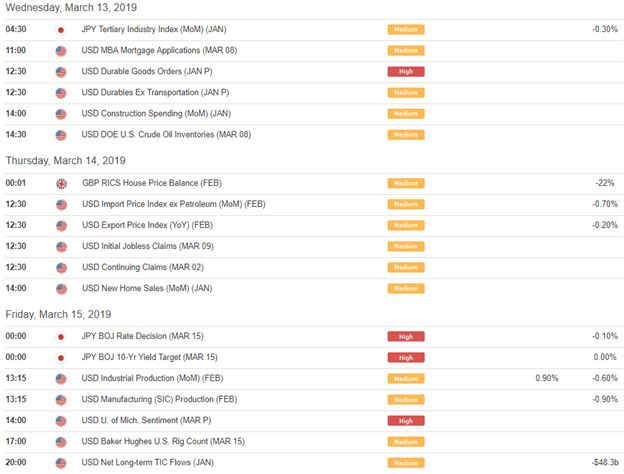Open USD Initial Jobless Claims event
This screenshot has height=474, width=624.
pos(148,246)
